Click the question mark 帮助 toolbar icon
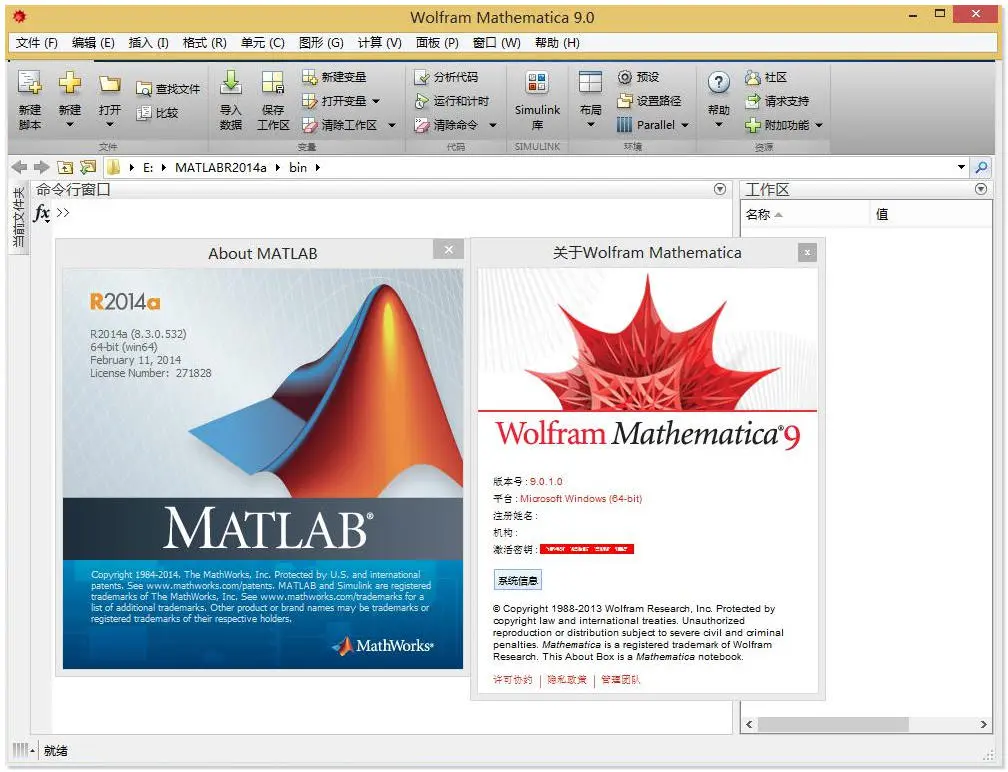The image size is (1008, 772). [719, 82]
